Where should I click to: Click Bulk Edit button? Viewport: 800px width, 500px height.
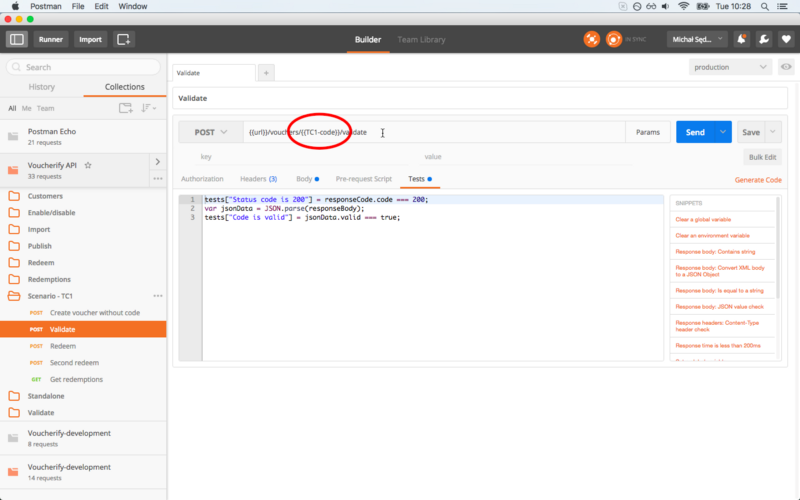(762, 157)
